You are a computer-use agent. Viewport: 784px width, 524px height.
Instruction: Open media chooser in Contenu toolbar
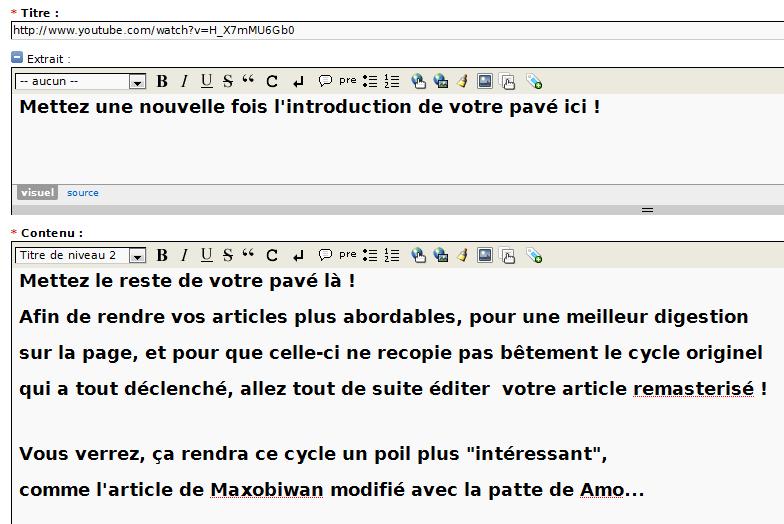484,255
